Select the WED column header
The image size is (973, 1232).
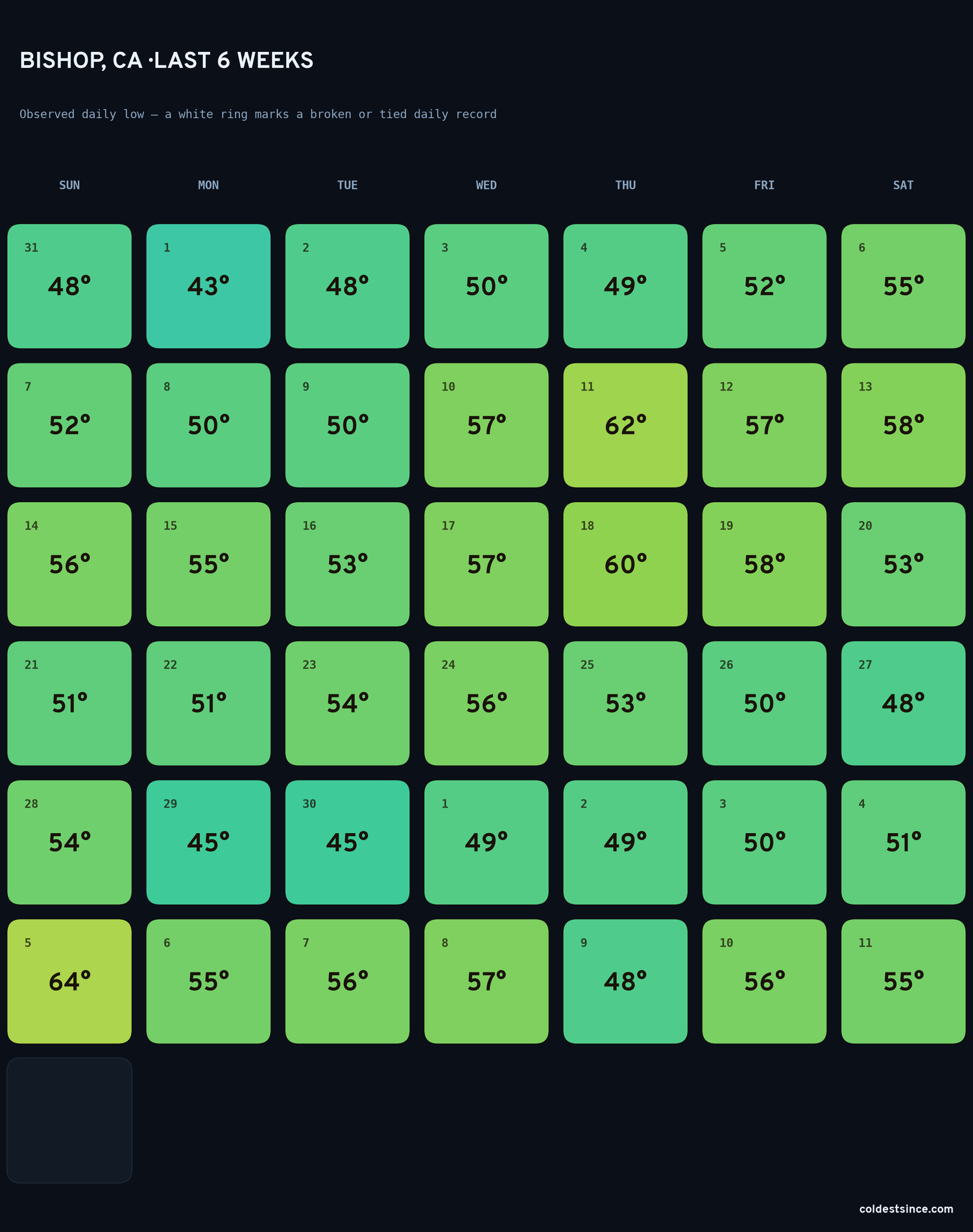[x=486, y=185]
